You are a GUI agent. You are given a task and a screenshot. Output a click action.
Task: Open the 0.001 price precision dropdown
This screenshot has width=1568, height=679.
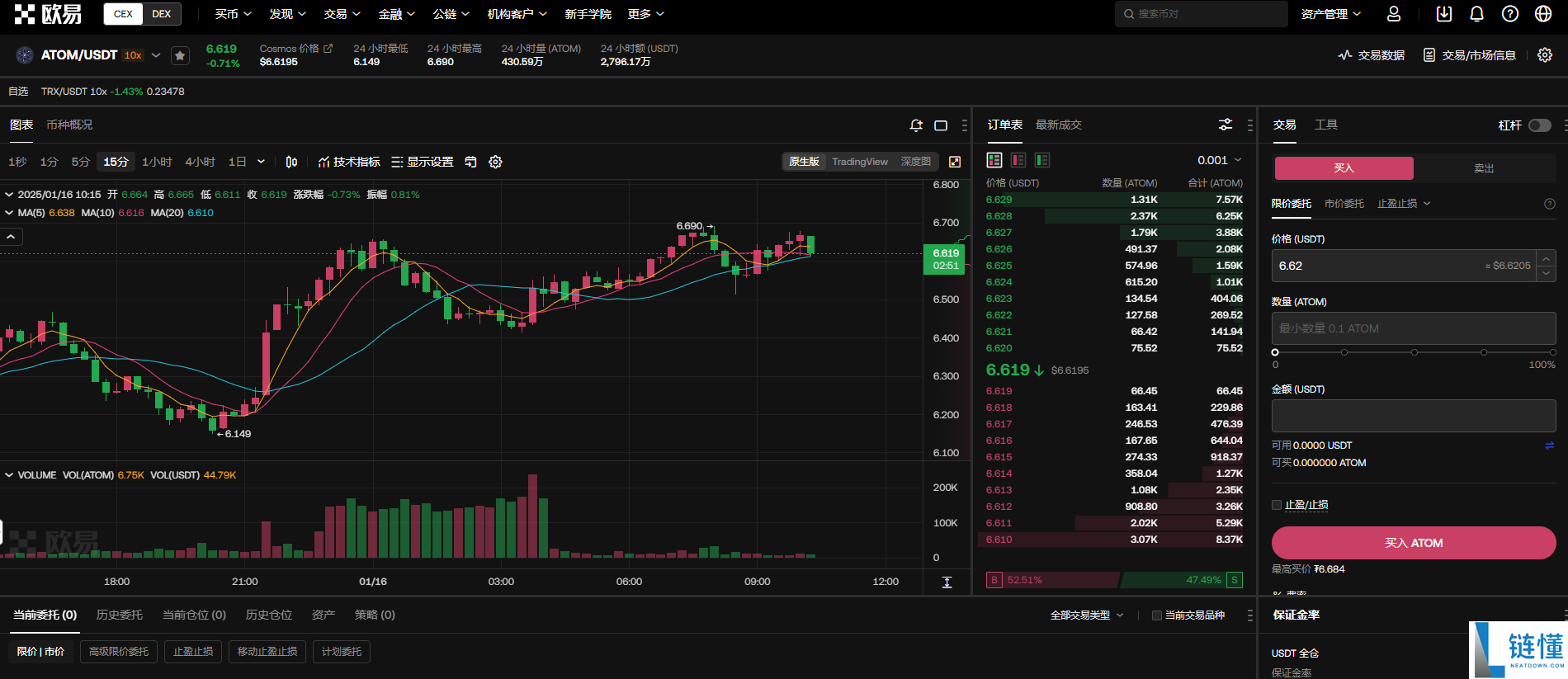pos(1220,160)
